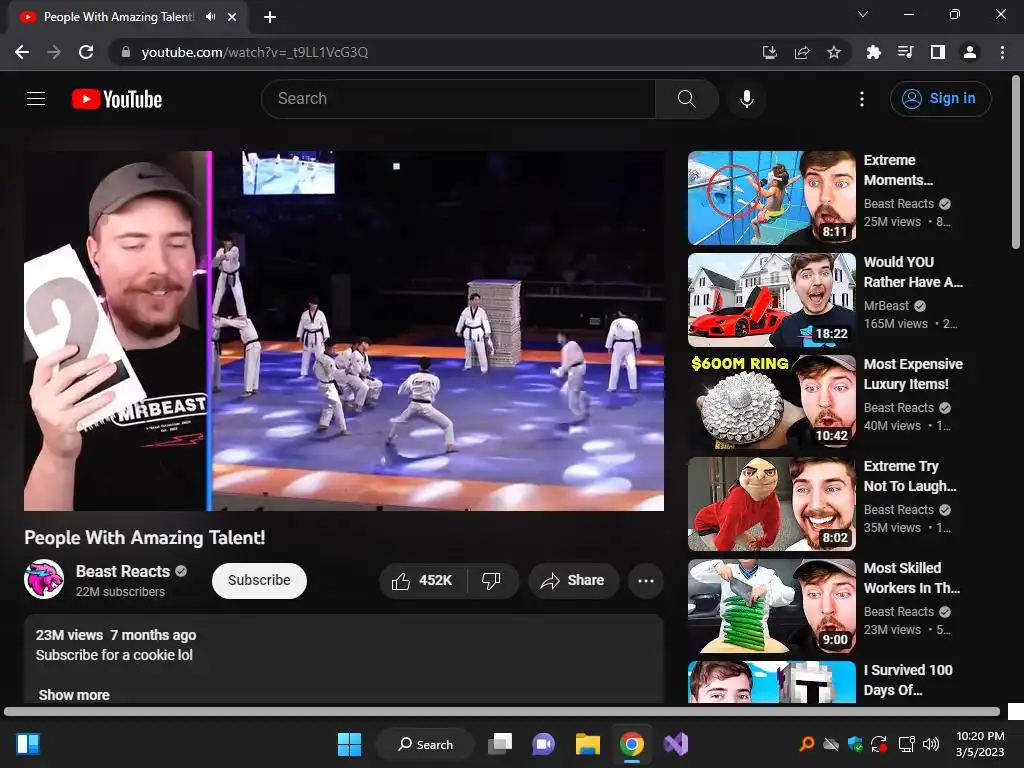Go forward in browser
The height and width of the screenshot is (768, 1024).
click(54, 52)
